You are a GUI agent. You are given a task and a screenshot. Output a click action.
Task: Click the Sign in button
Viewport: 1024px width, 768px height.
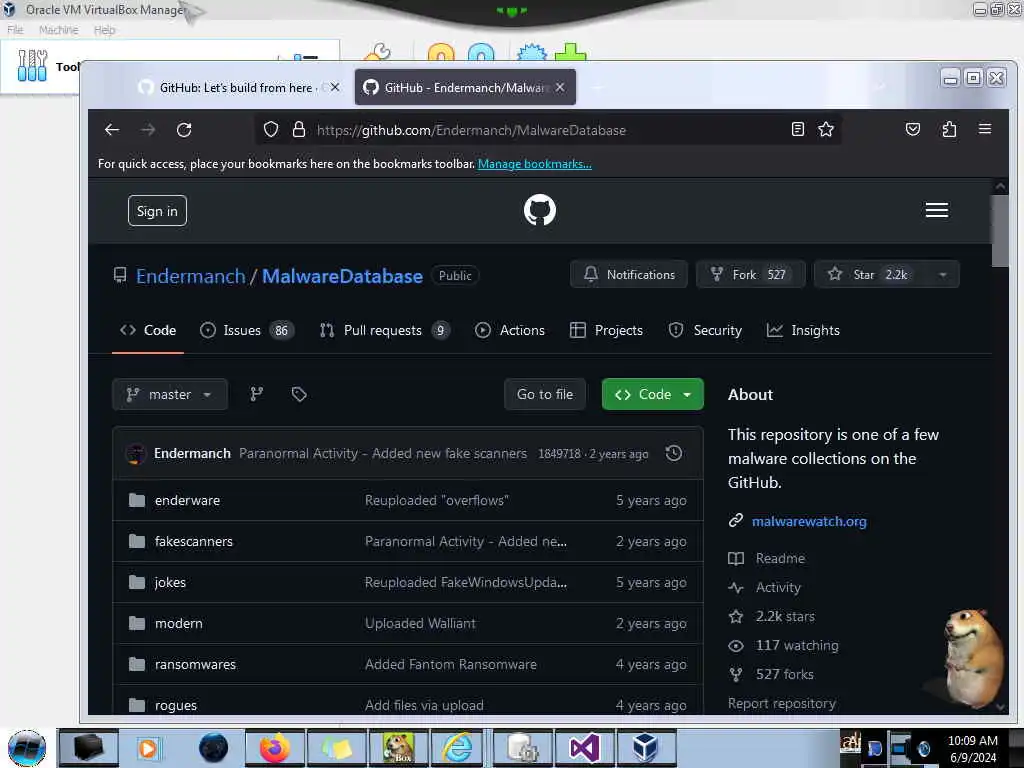[x=157, y=211]
